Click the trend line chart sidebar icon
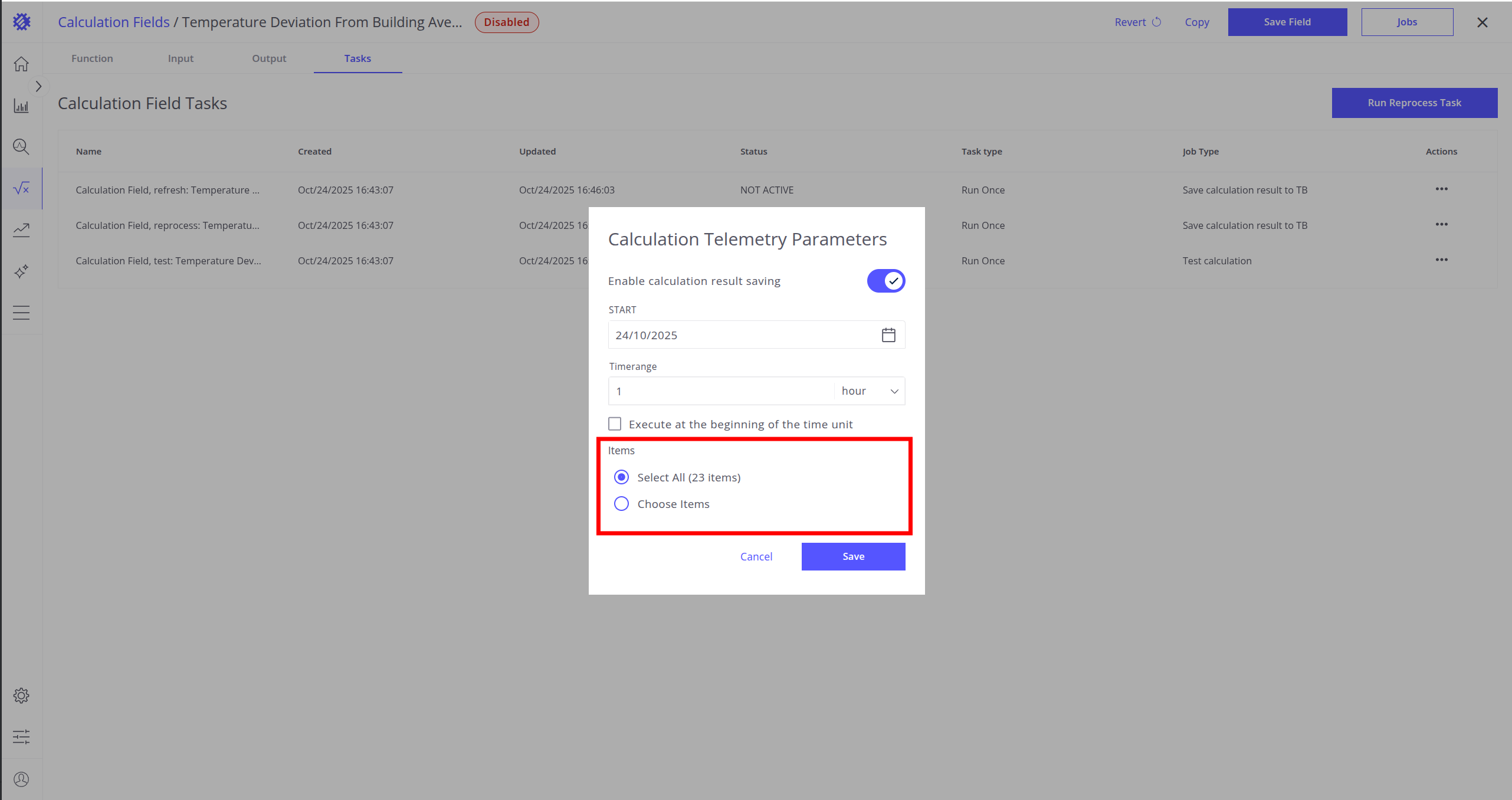Viewport: 1512px width, 800px height. (21, 229)
